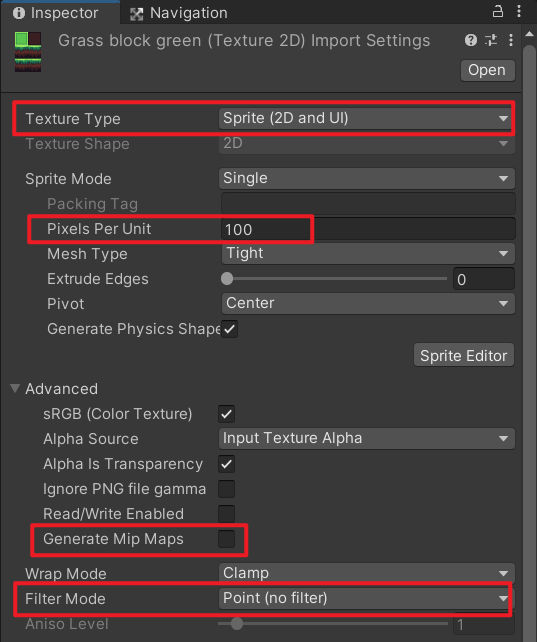Switch to the Inspector tab

pyautogui.click(x=60, y=13)
